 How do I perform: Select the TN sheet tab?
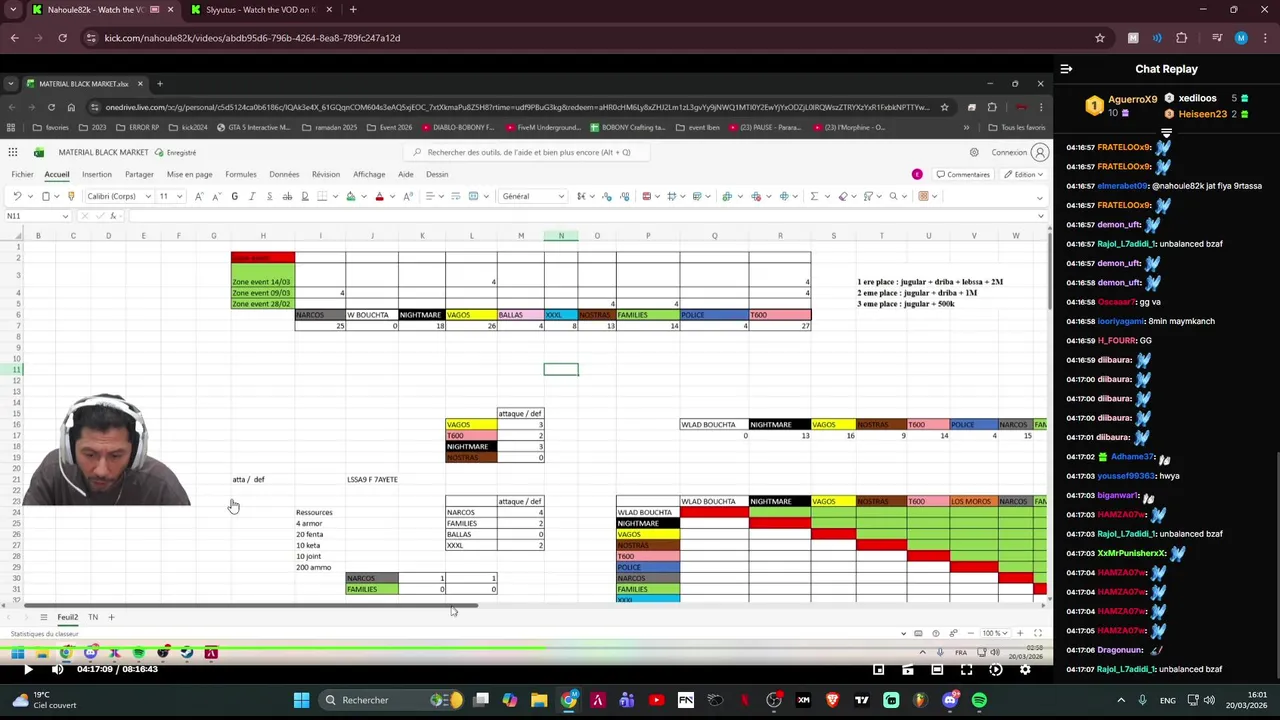point(93,617)
